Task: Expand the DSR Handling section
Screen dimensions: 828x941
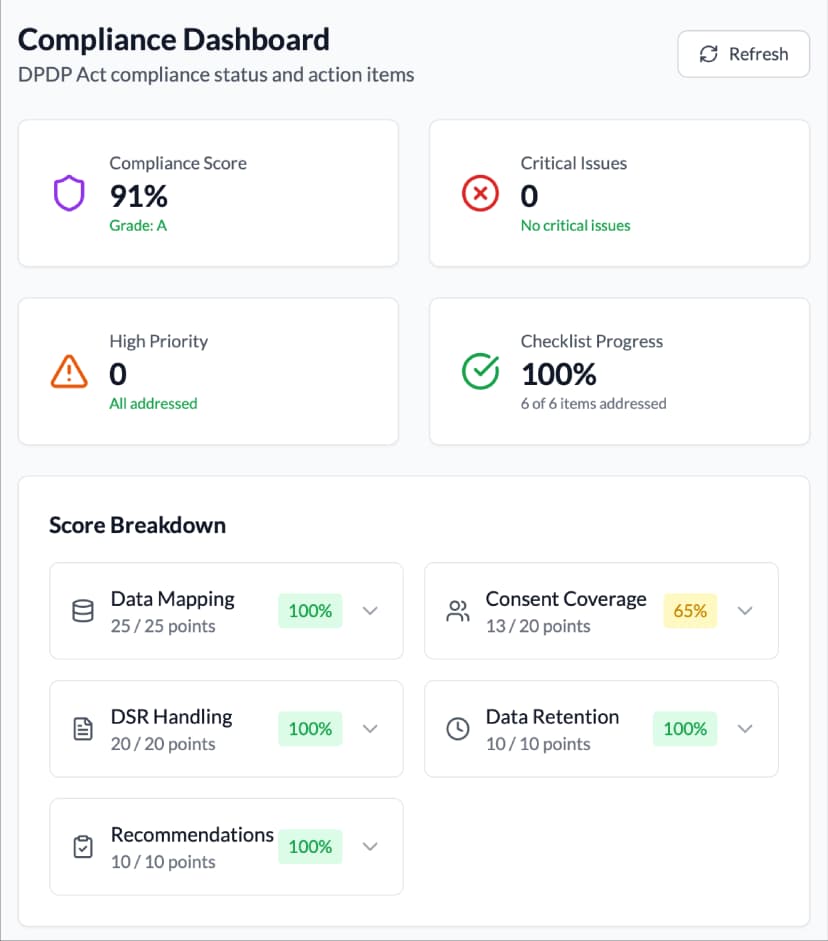Action: click(x=370, y=729)
